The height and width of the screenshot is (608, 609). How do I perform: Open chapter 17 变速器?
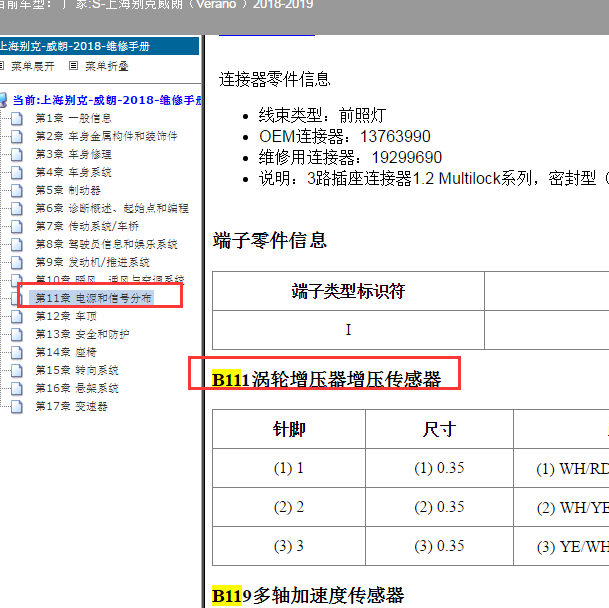[71, 406]
